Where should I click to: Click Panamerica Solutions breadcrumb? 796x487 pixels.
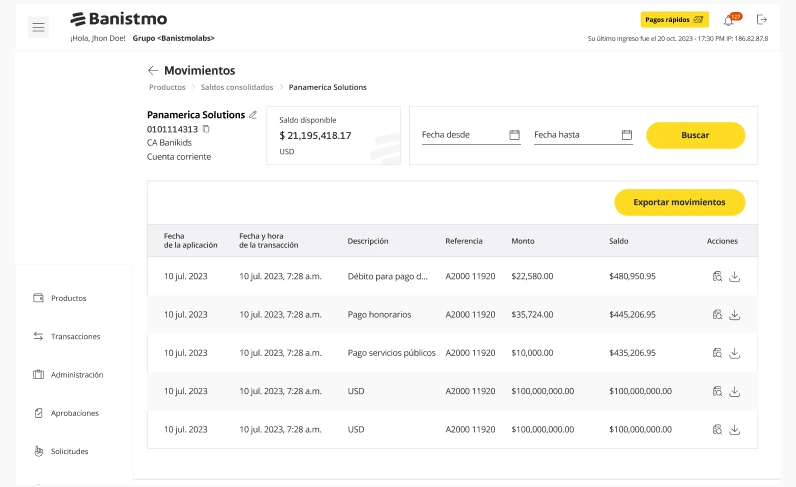point(327,87)
